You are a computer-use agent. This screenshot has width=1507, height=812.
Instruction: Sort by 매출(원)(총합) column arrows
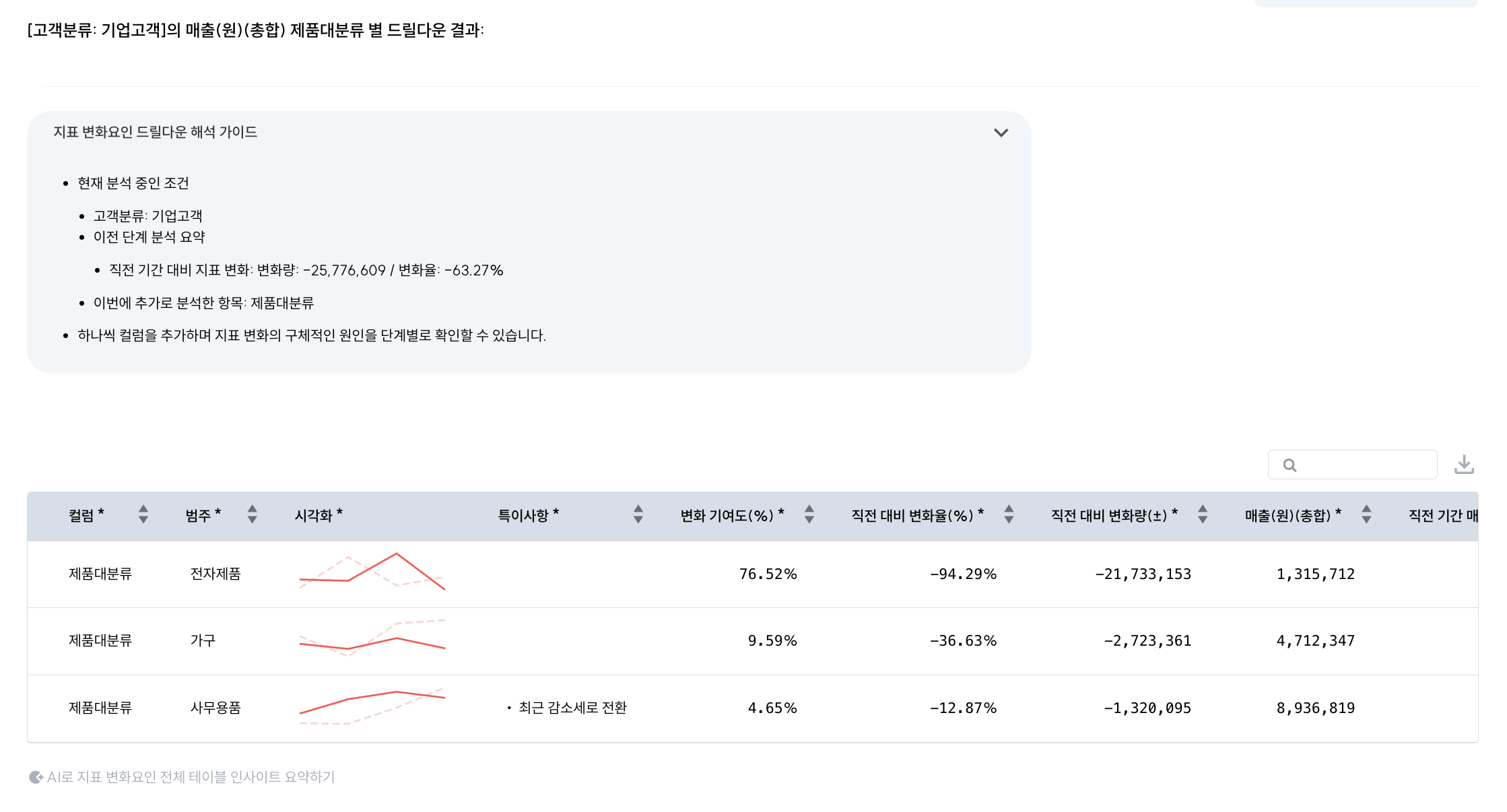(1366, 514)
